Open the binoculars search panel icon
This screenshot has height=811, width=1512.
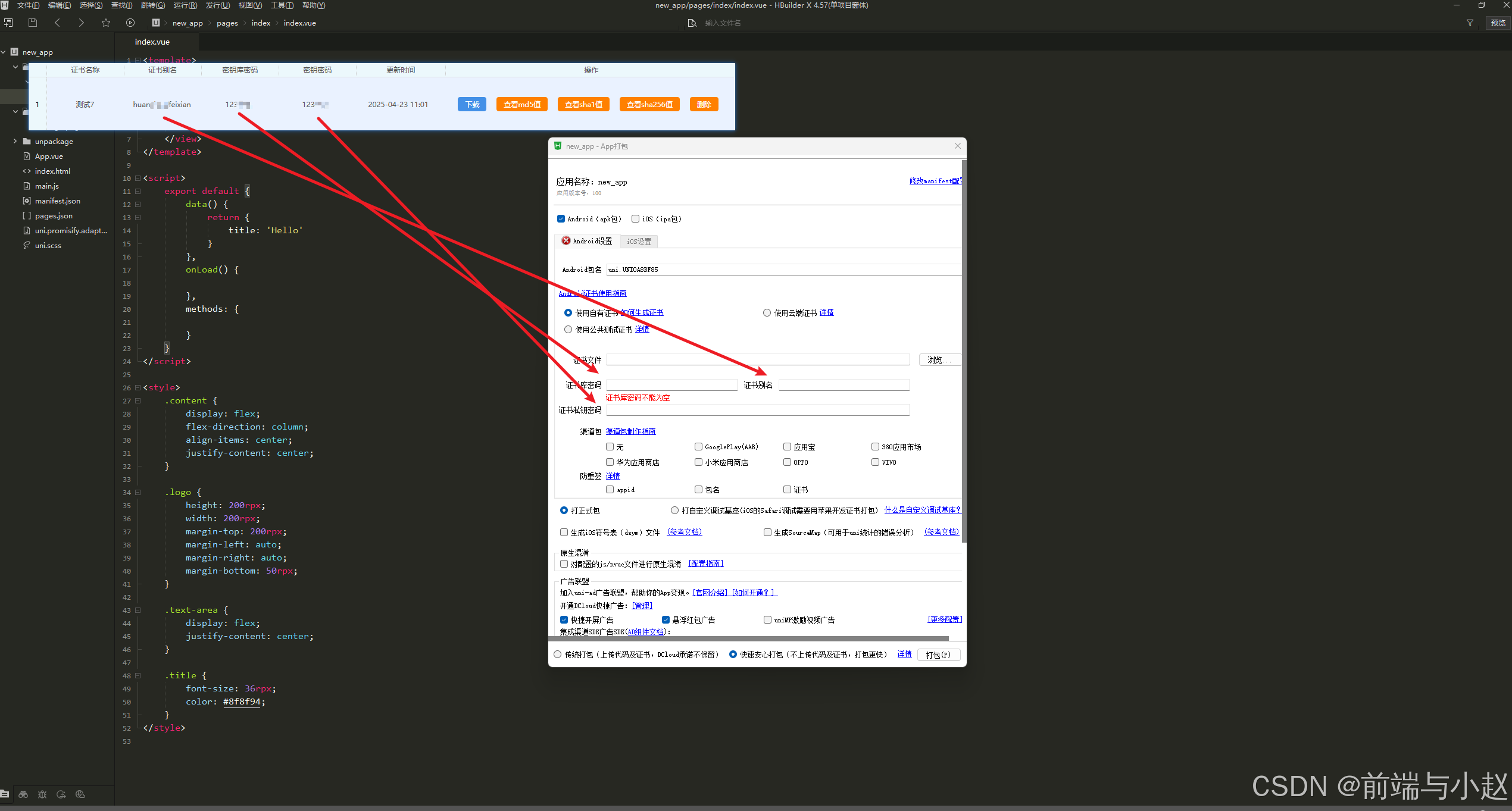click(x=23, y=794)
